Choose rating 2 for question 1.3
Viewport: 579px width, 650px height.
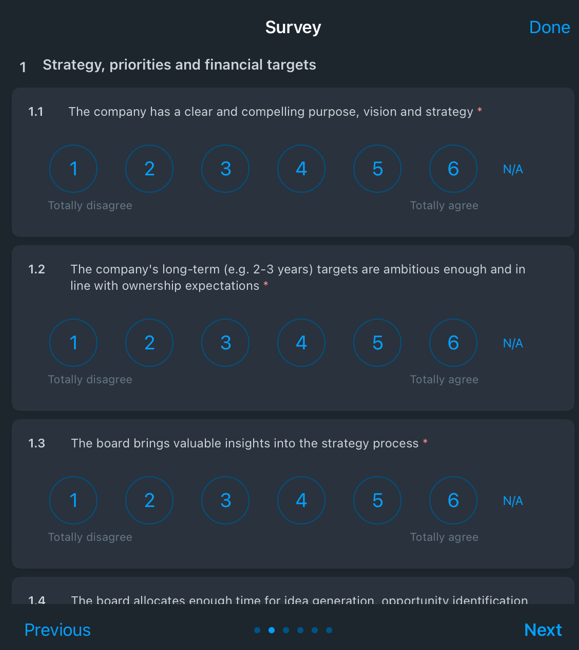(x=149, y=500)
